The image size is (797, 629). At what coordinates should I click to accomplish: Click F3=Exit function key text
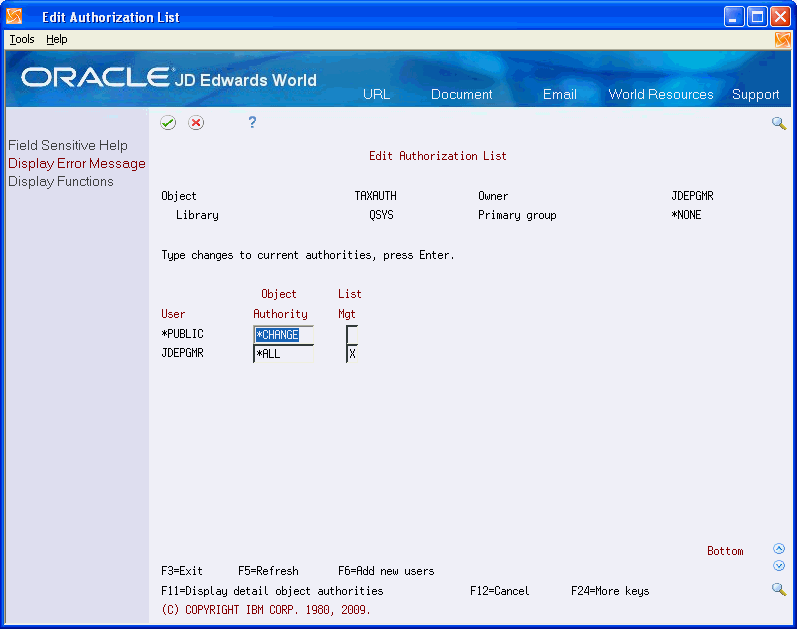181,571
